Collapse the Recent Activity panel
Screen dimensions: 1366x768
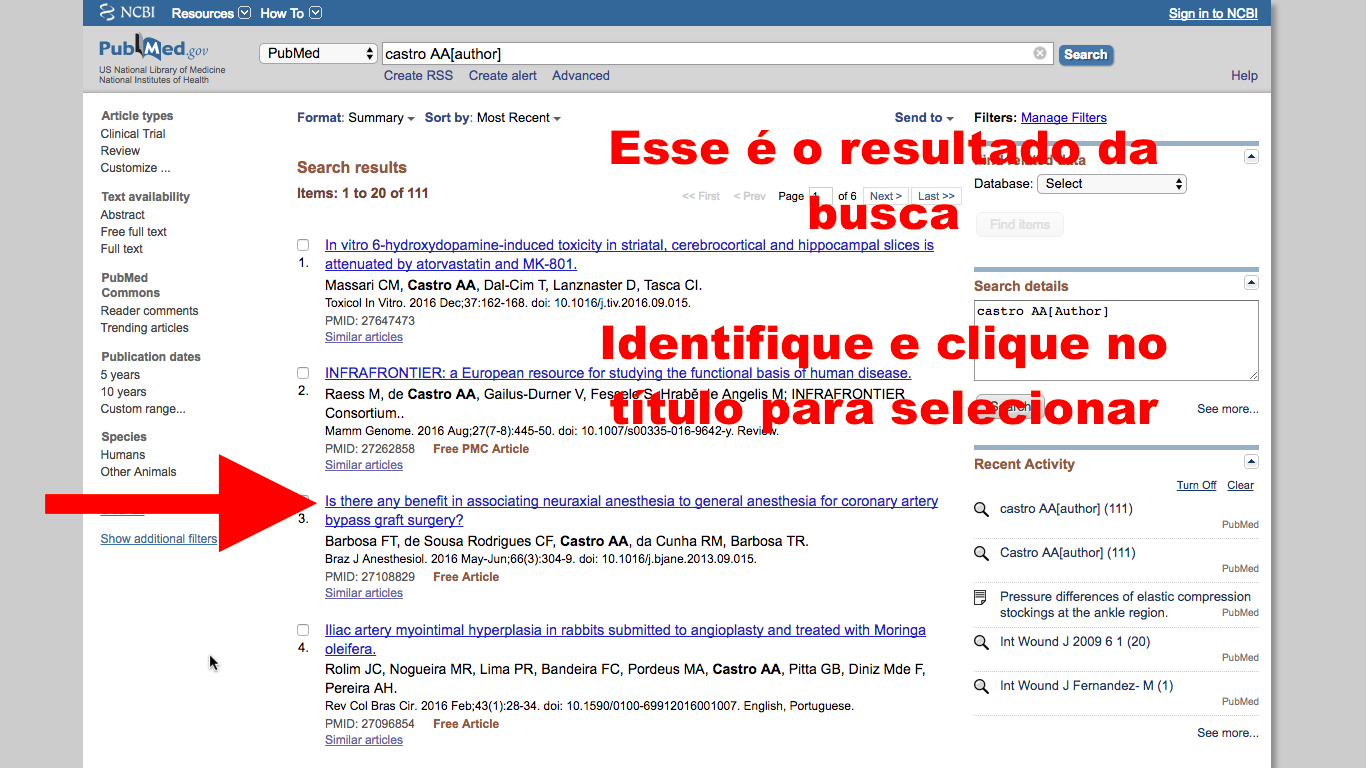1250,462
